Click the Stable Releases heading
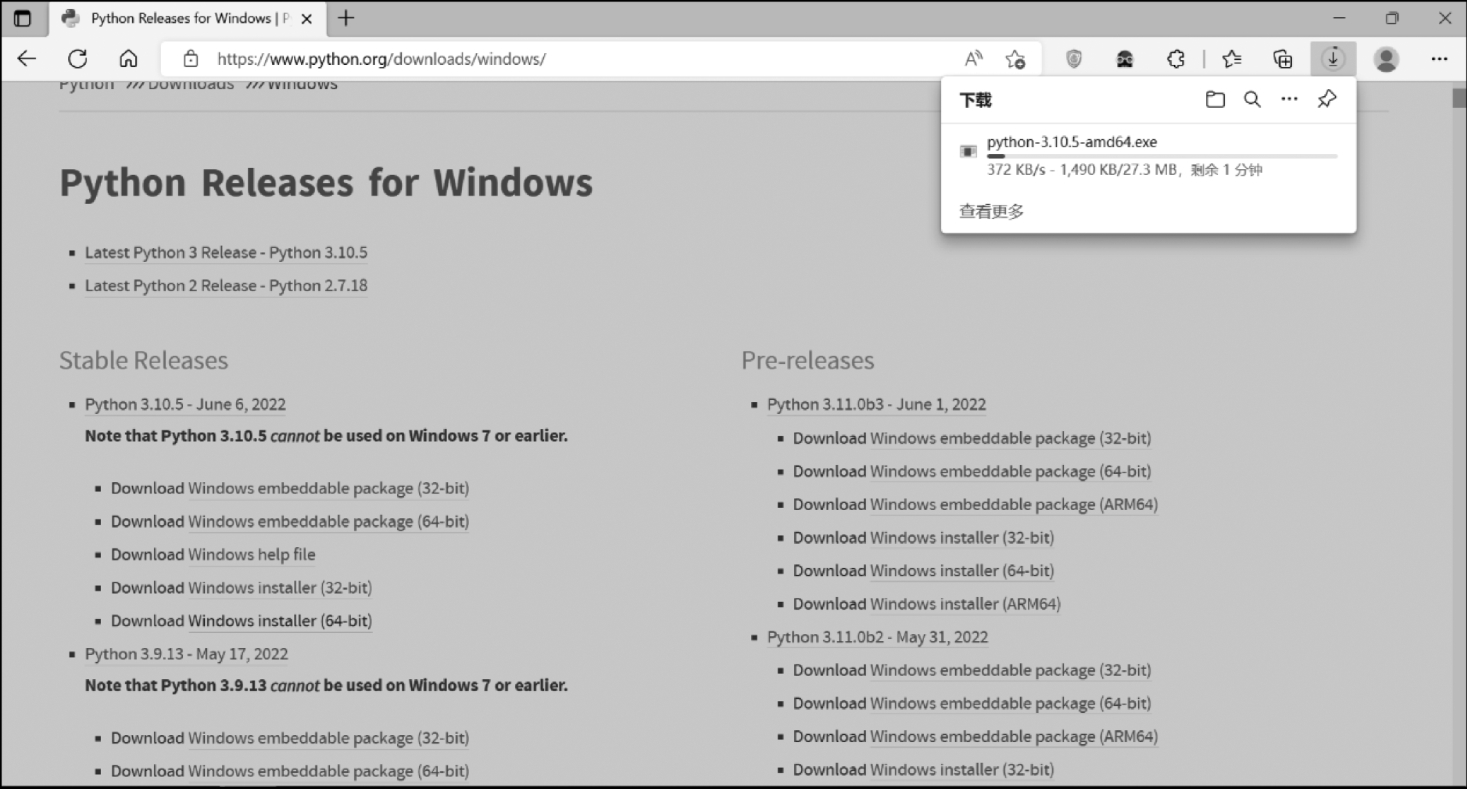This screenshot has height=790, width=1467. [143, 360]
